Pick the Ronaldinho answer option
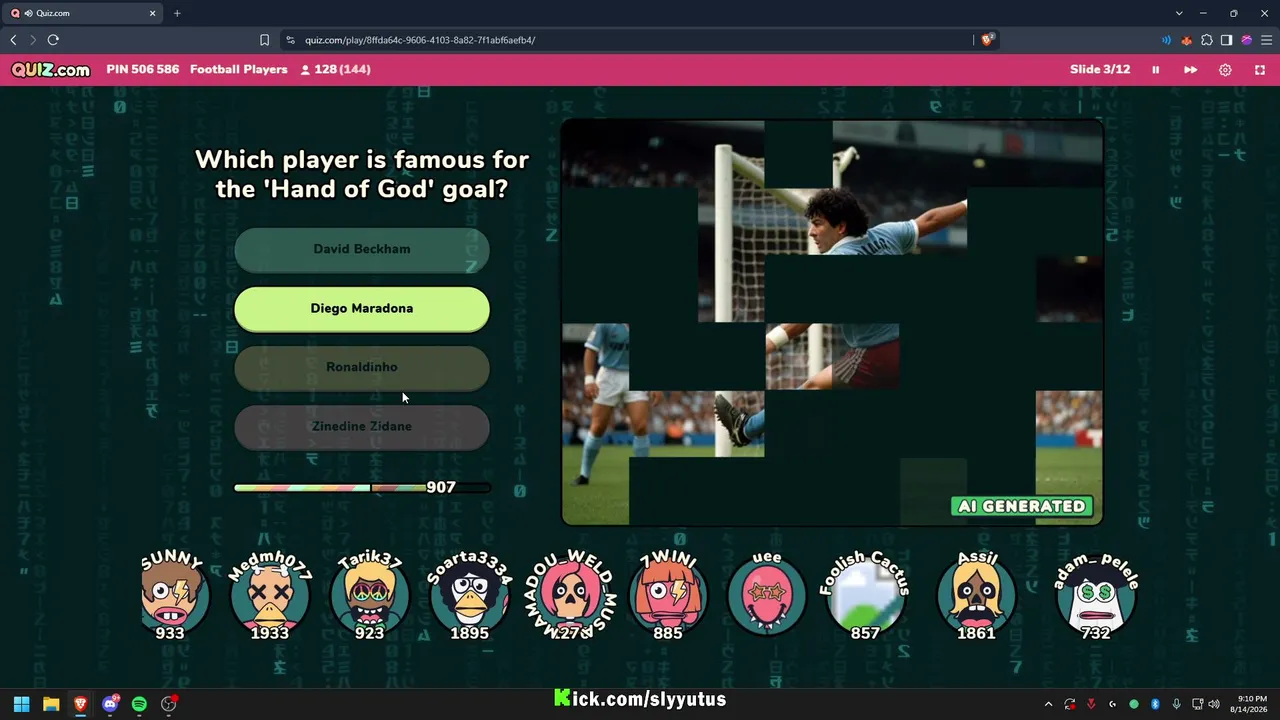This screenshot has height=720, width=1280. click(x=362, y=368)
